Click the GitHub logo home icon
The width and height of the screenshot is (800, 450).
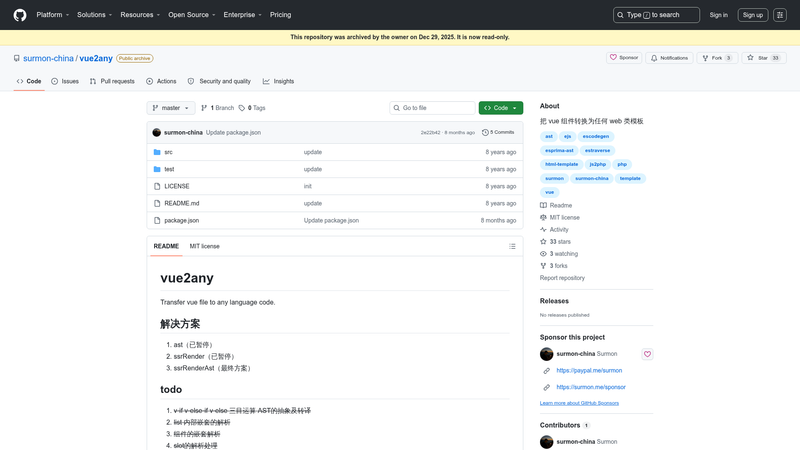pyautogui.click(x=20, y=15)
